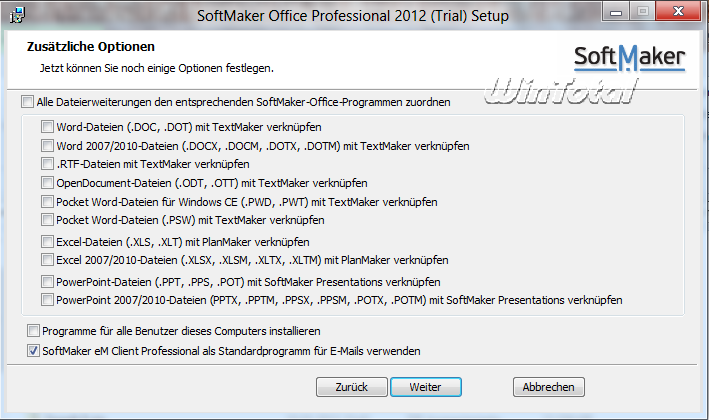
Task: Select OpenDocument-Dateien (.ODT, .OTT) checkbox
Action: pyautogui.click(x=48, y=183)
